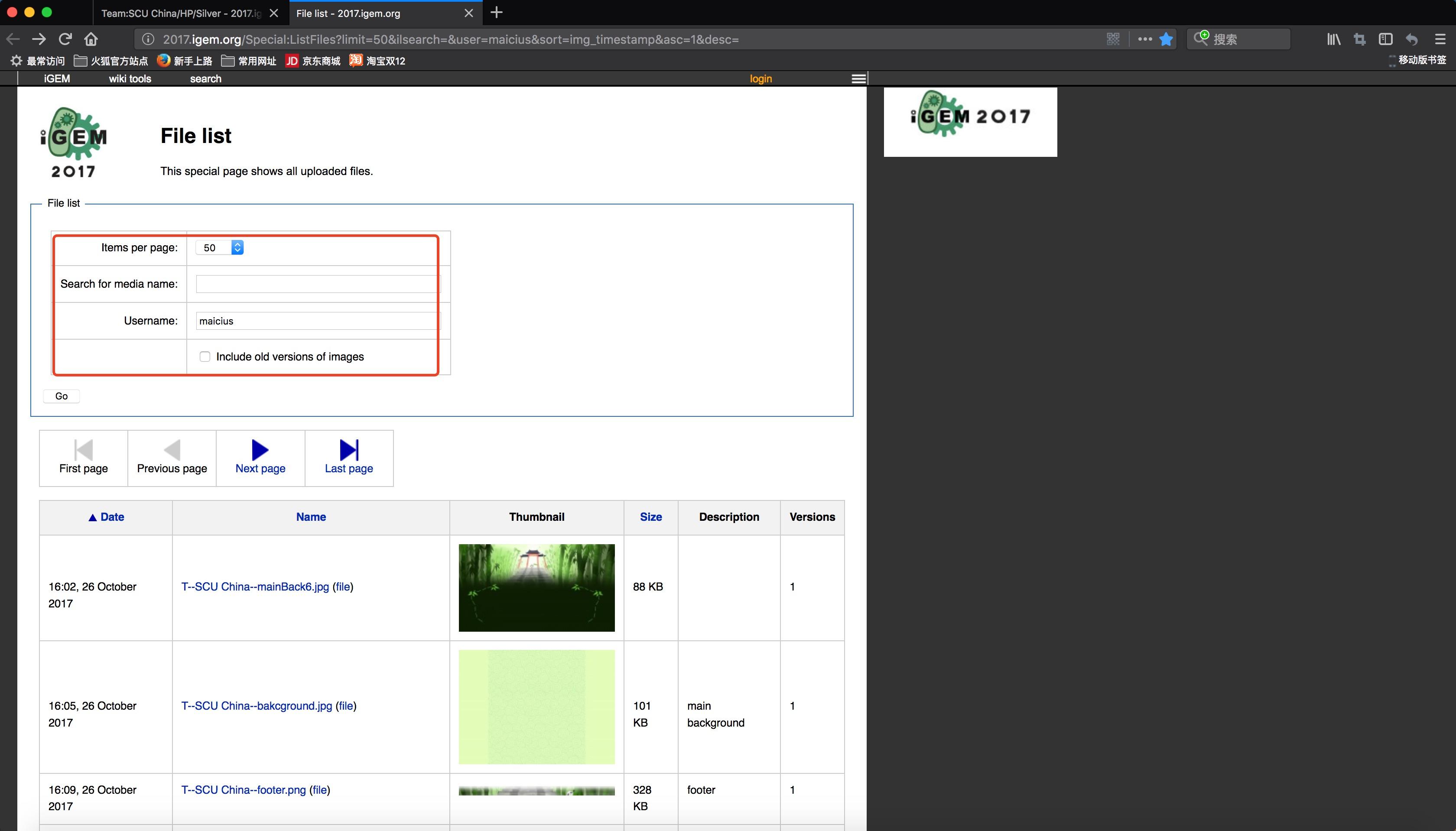
Task: Reload the current page
Action: pyautogui.click(x=65, y=38)
